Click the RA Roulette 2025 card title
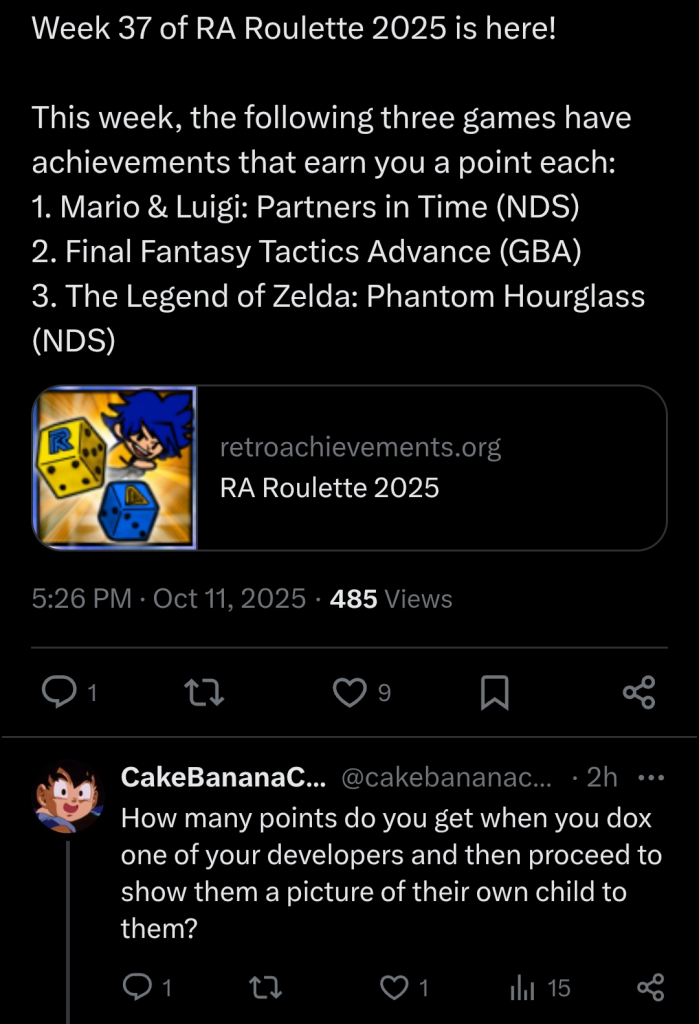The image size is (699, 1024). [x=329, y=487]
